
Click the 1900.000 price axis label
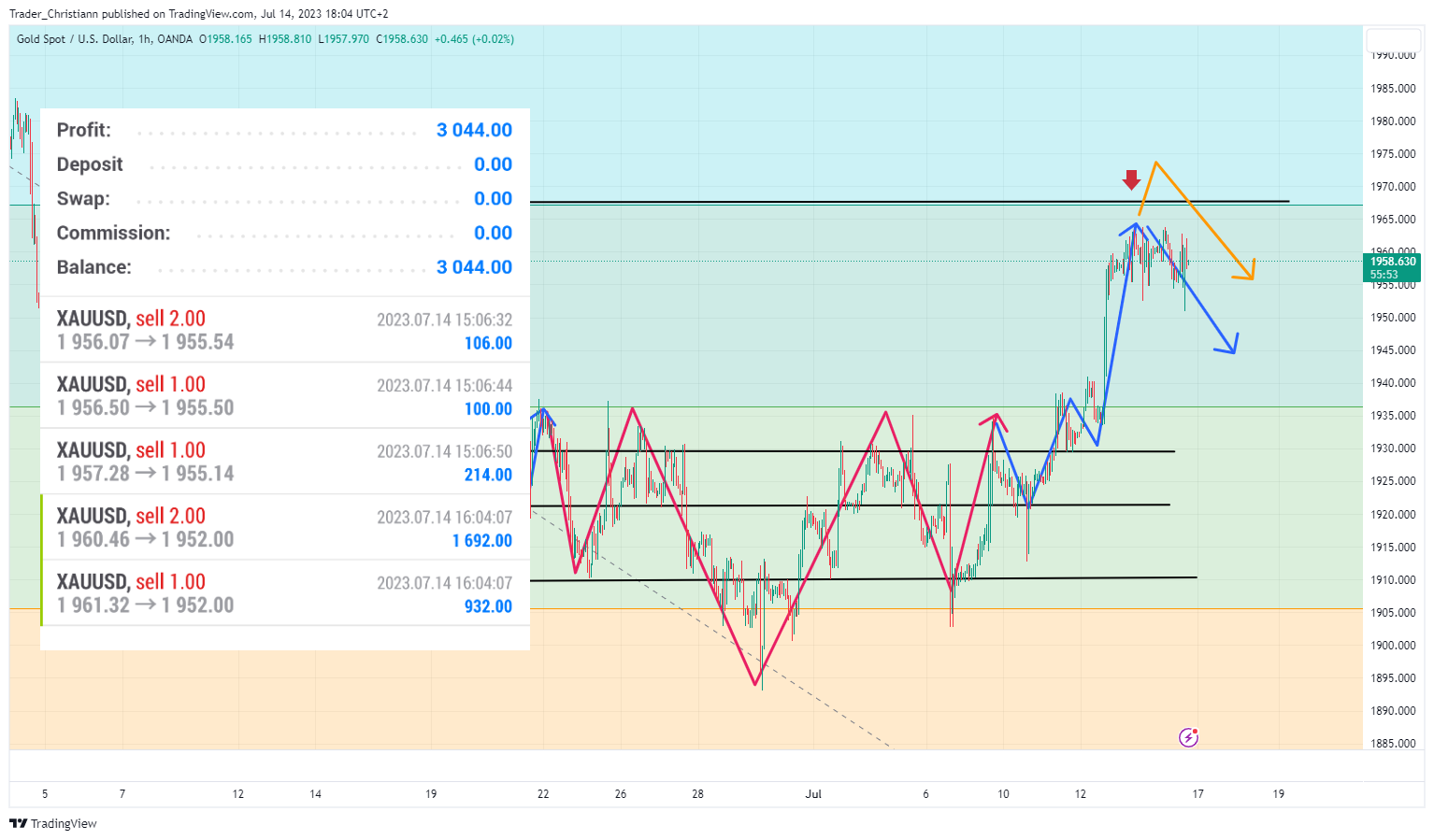click(1393, 646)
